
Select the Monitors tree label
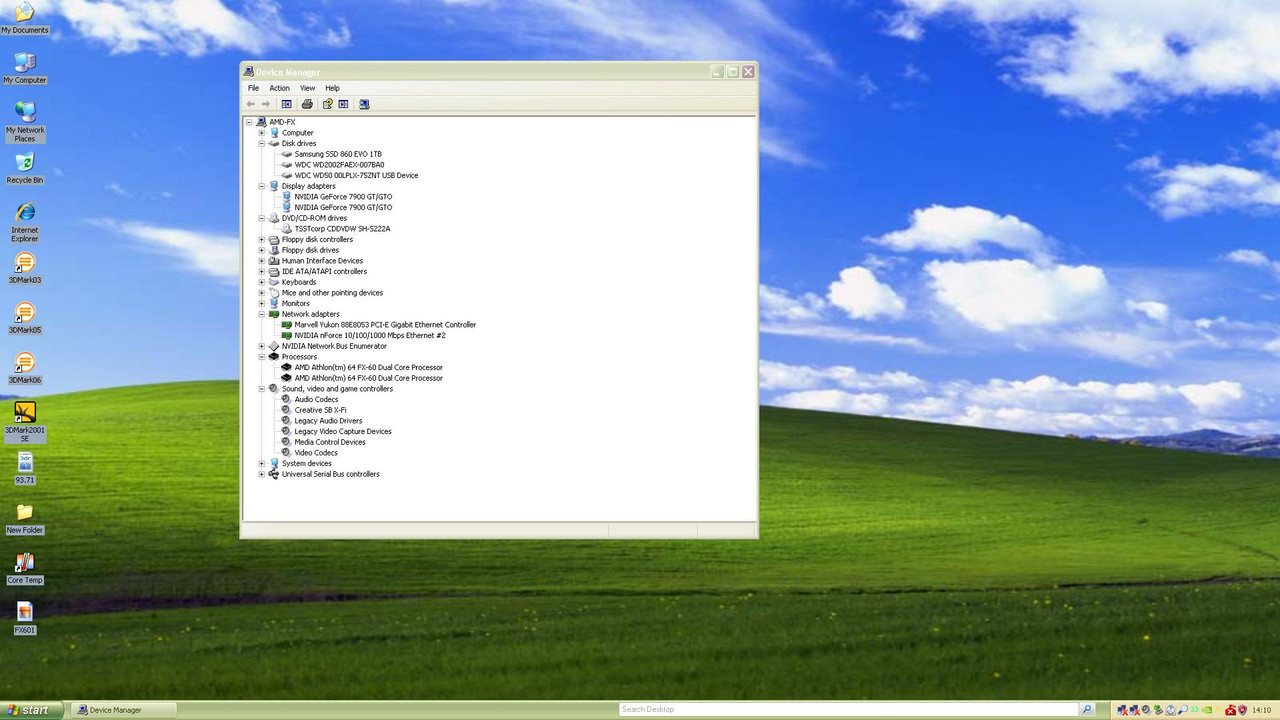[296, 304]
